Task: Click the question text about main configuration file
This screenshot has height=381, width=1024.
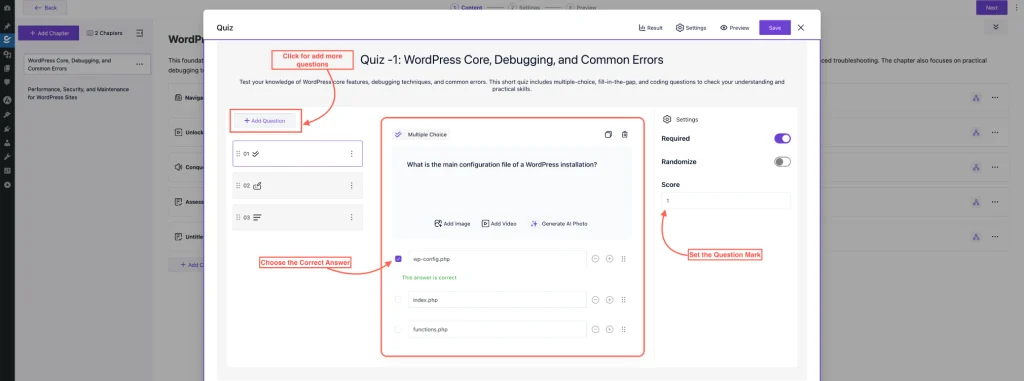Action: coord(502,165)
